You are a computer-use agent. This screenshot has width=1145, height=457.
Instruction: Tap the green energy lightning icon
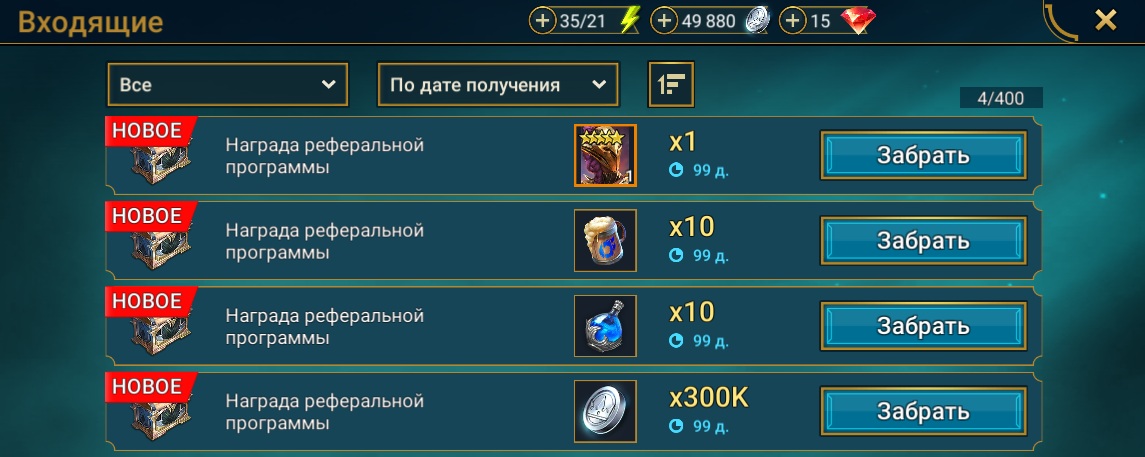(x=629, y=21)
